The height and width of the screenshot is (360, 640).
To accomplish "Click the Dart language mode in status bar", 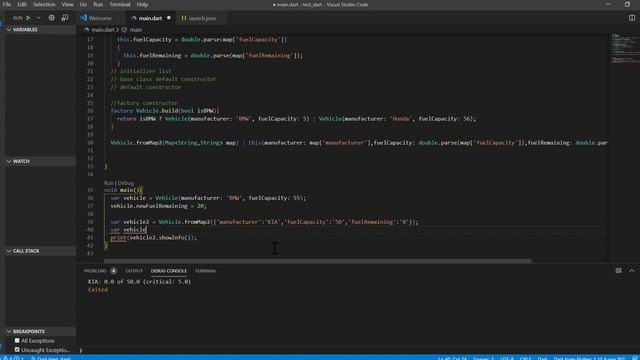I will pos(542,358).
